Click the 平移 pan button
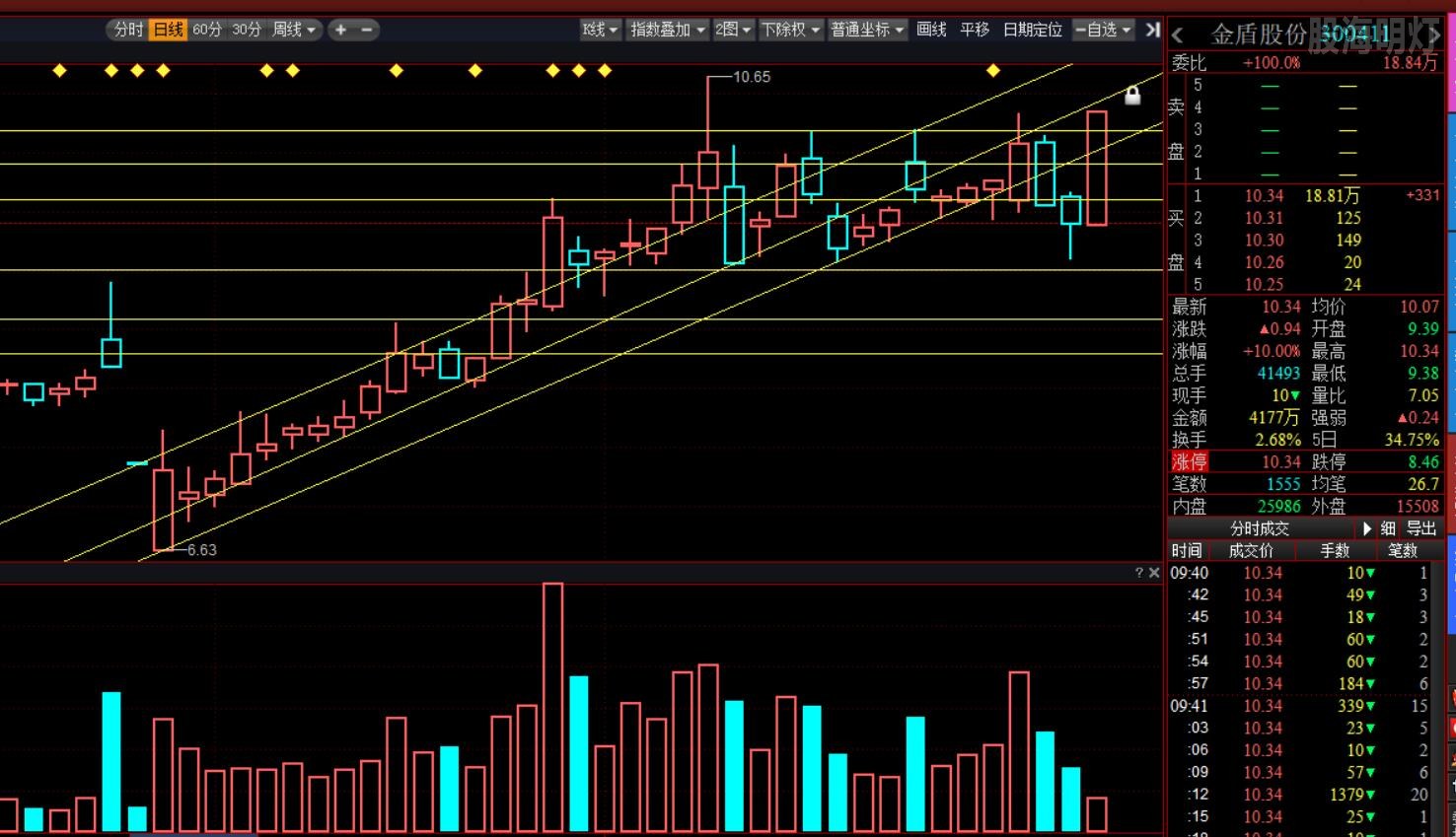 coord(975,30)
